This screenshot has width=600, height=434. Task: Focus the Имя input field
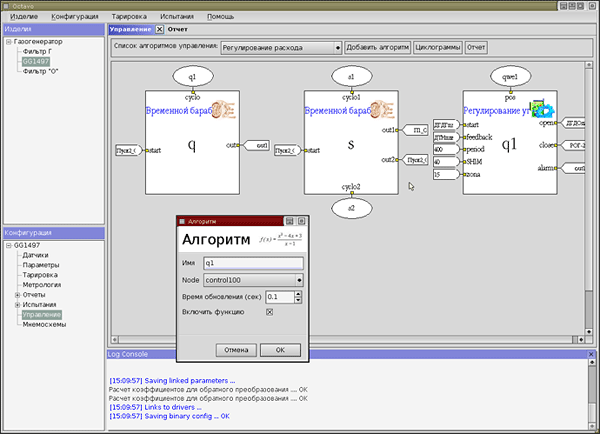point(253,263)
